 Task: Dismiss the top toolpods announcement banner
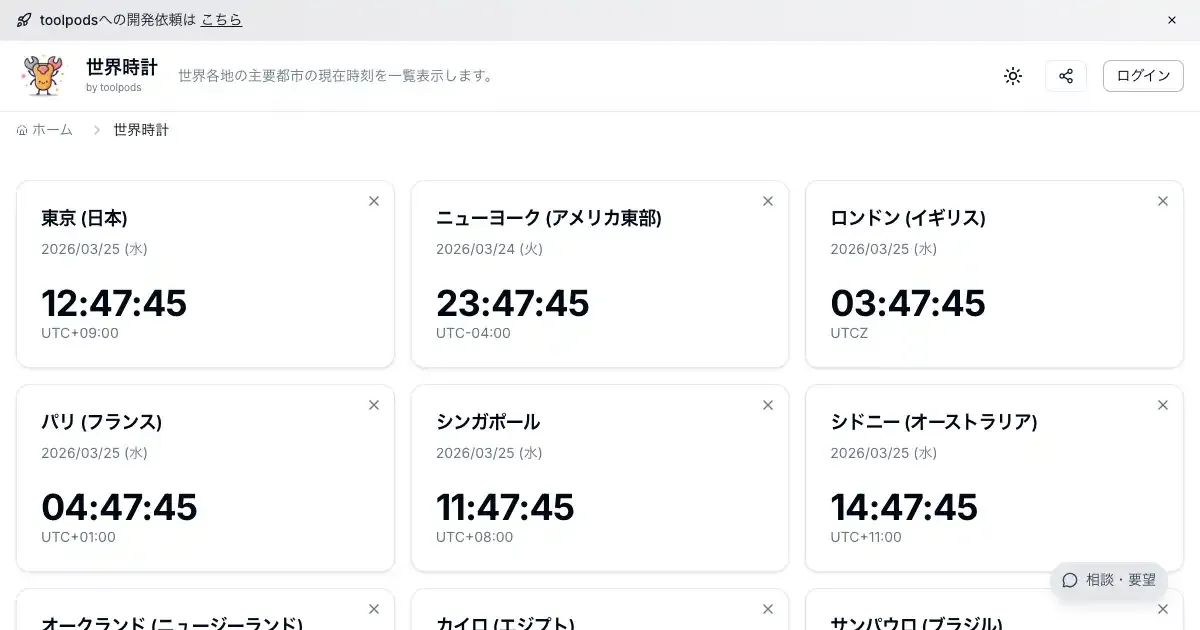[1172, 20]
